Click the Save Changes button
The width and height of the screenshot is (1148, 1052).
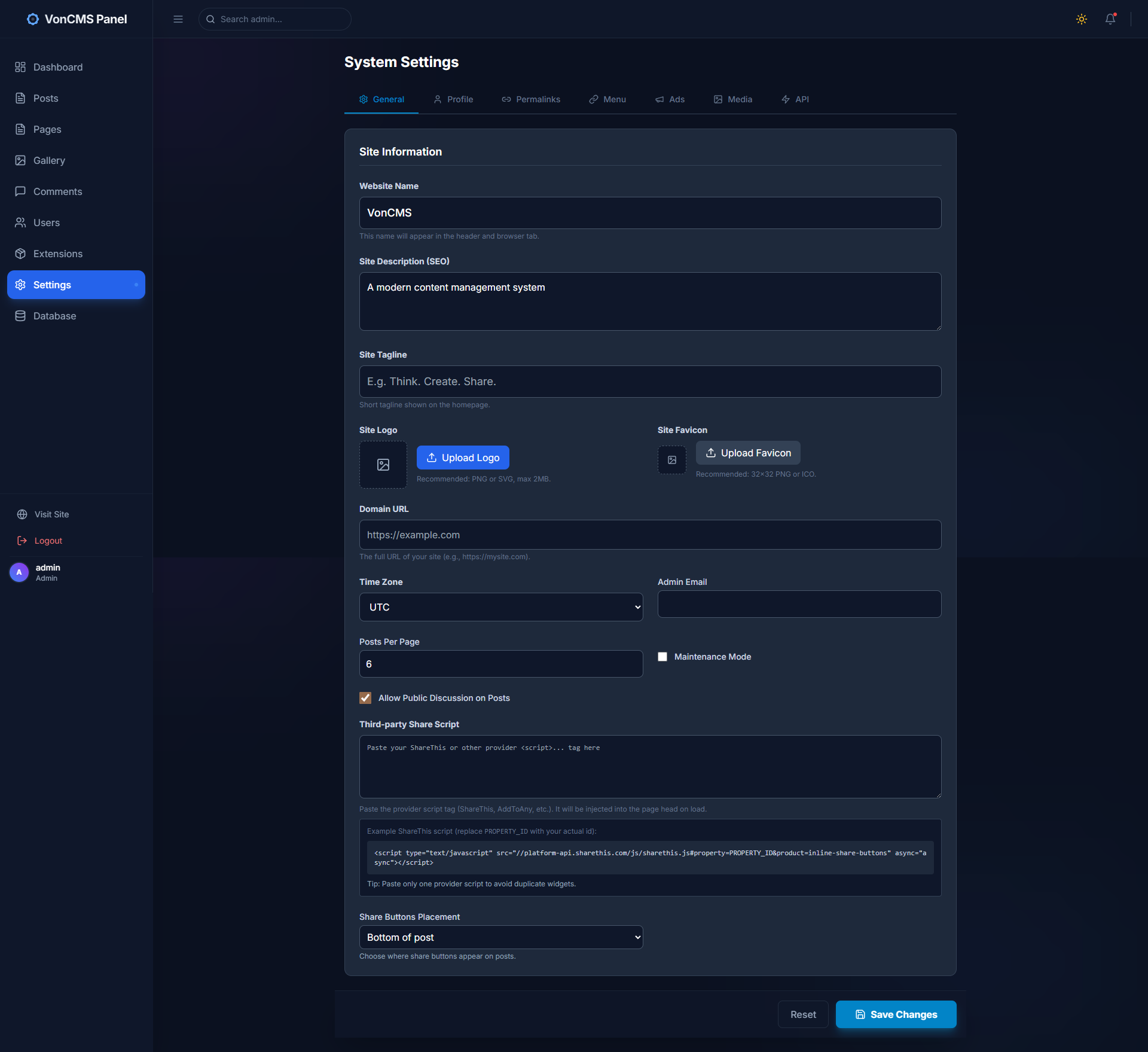(x=896, y=1014)
